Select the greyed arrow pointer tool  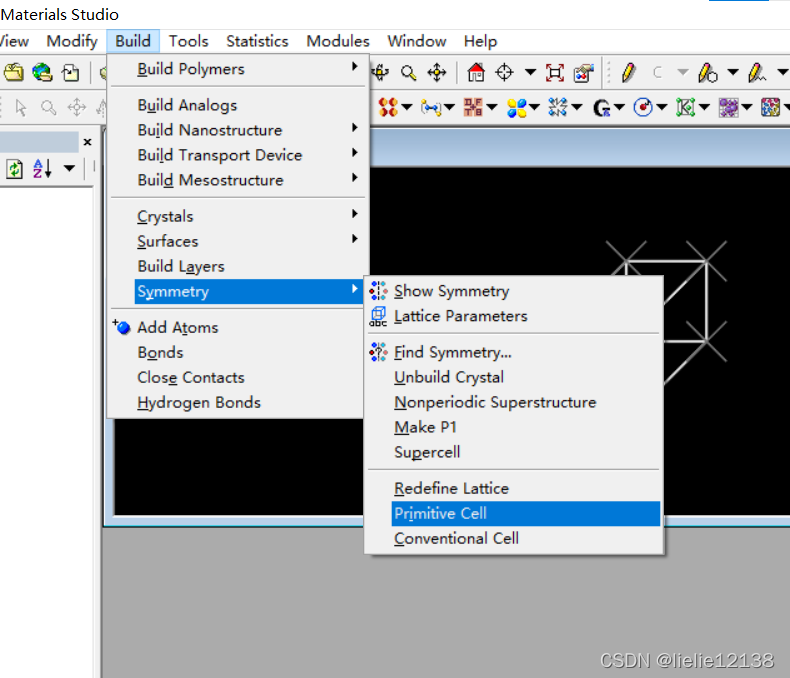[x=21, y=107]
